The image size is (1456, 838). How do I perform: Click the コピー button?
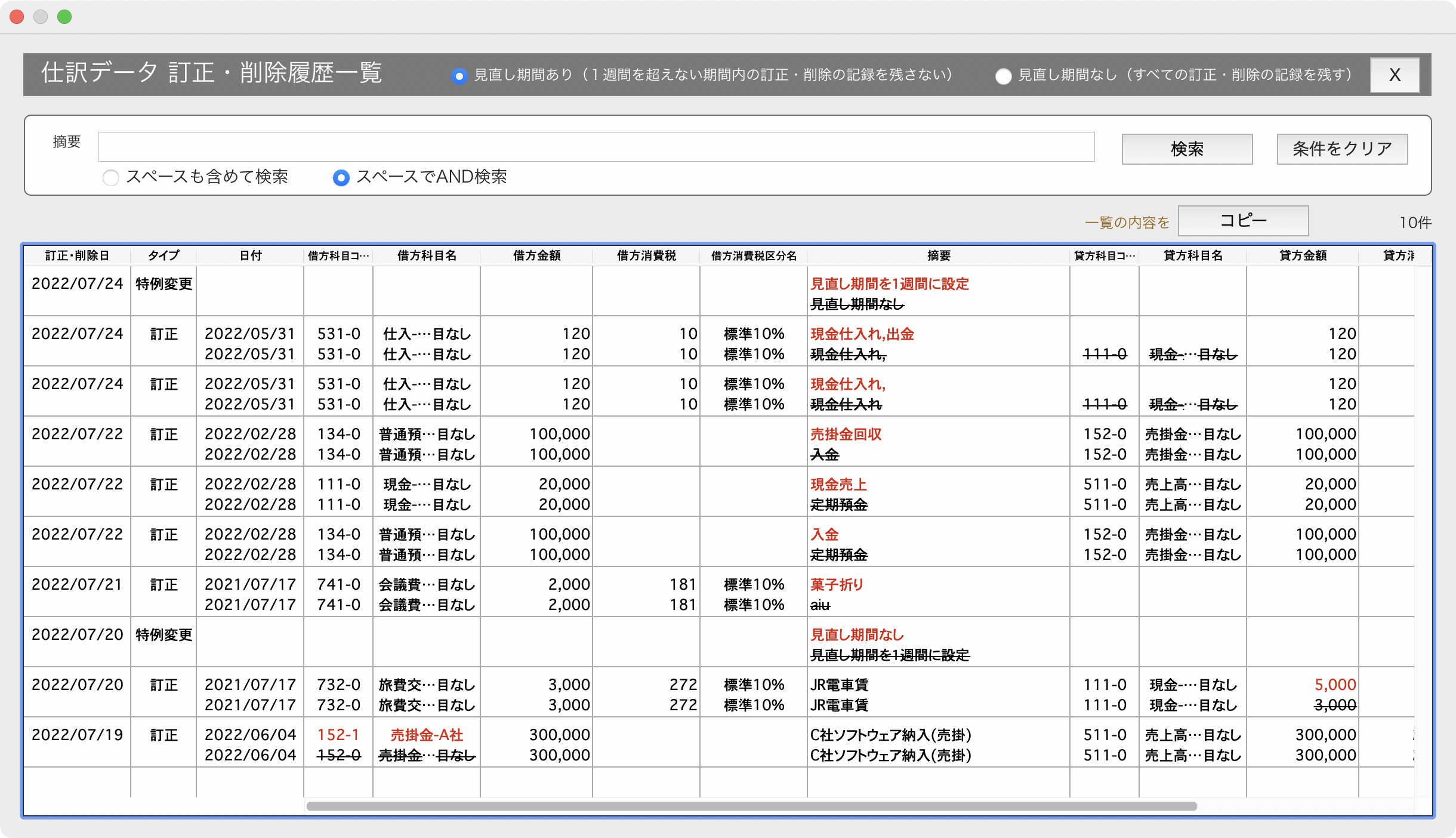coord(1244,220)
